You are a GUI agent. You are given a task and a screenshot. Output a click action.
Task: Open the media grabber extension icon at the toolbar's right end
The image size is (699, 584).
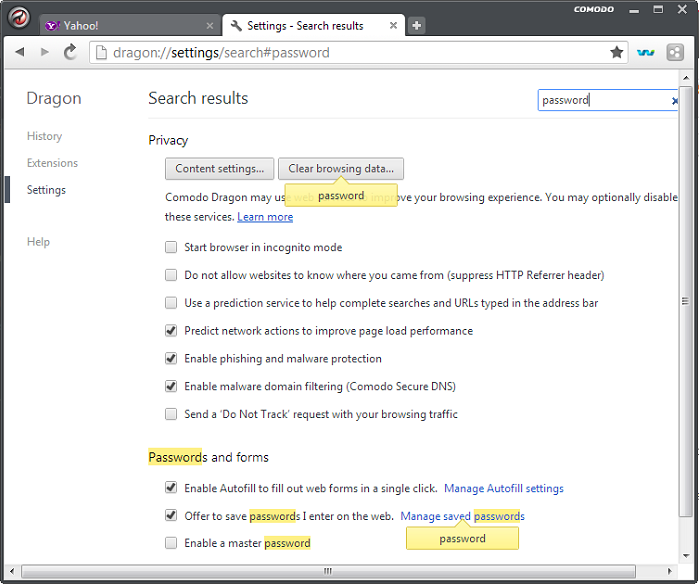675,53
